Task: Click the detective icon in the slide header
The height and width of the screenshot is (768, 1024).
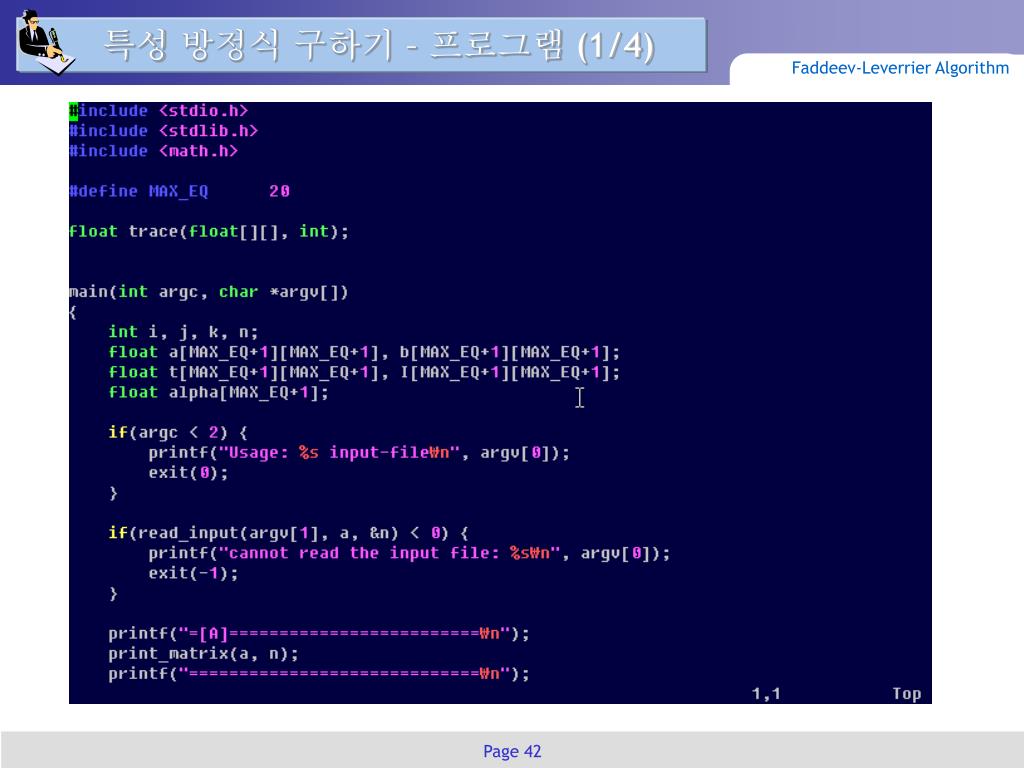Action: pyautogui.click(x=45, y=43)
